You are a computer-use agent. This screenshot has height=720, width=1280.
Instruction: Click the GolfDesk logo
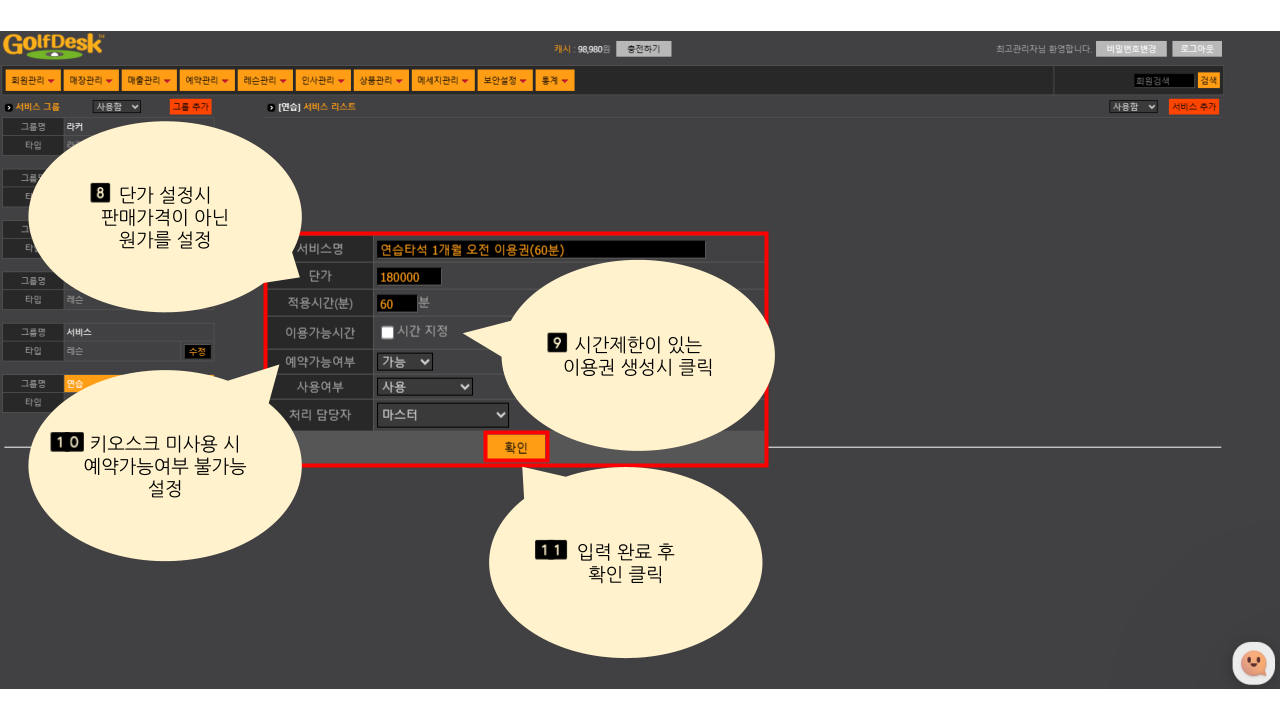tap(53, 46)
